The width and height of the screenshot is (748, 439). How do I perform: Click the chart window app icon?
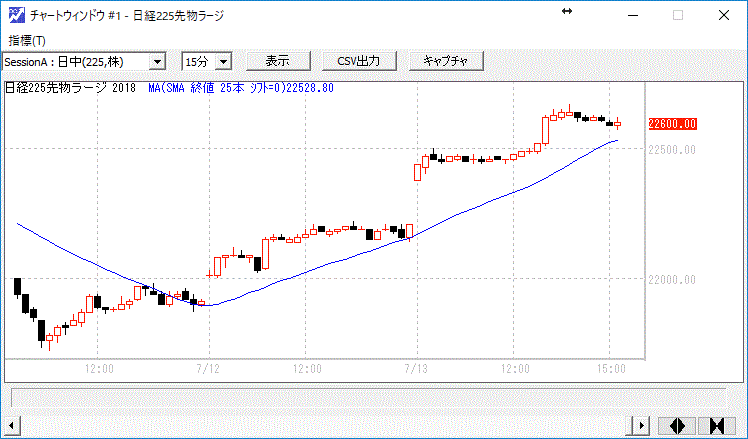click(x=17, y=15)
